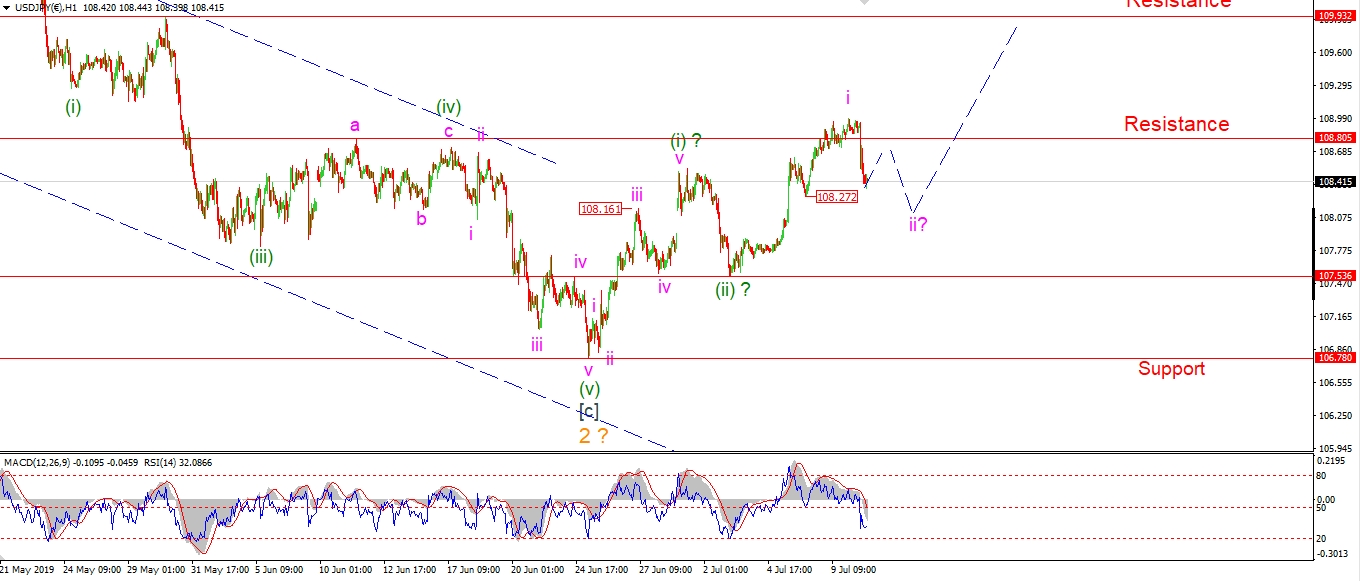The image size is (1361, 581).
Task: Click the MACD(12,26,9) indicator label
Action: point(38,463)
